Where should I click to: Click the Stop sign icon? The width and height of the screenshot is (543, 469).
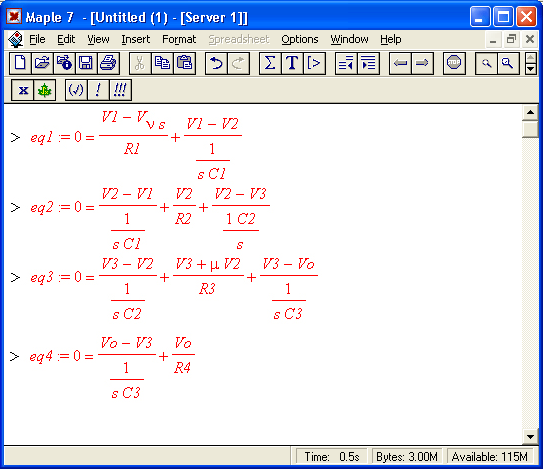[454, 63]
